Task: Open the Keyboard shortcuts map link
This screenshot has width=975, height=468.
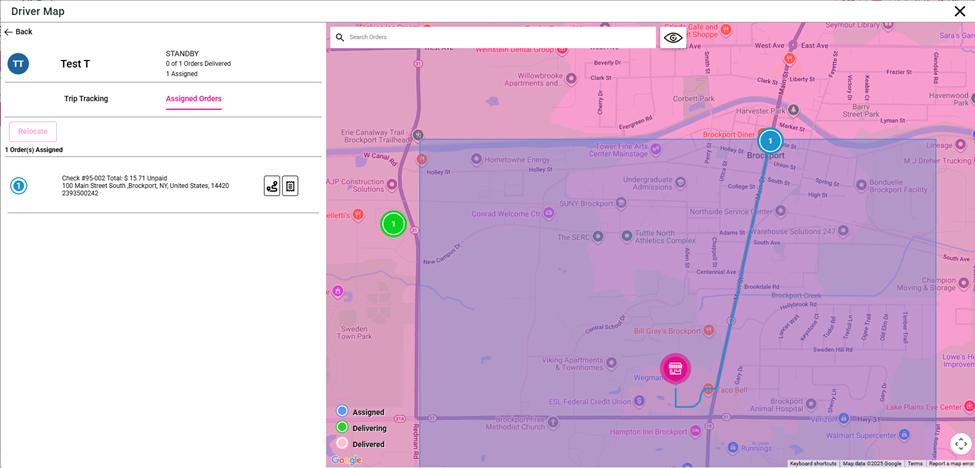Action: 812,464
